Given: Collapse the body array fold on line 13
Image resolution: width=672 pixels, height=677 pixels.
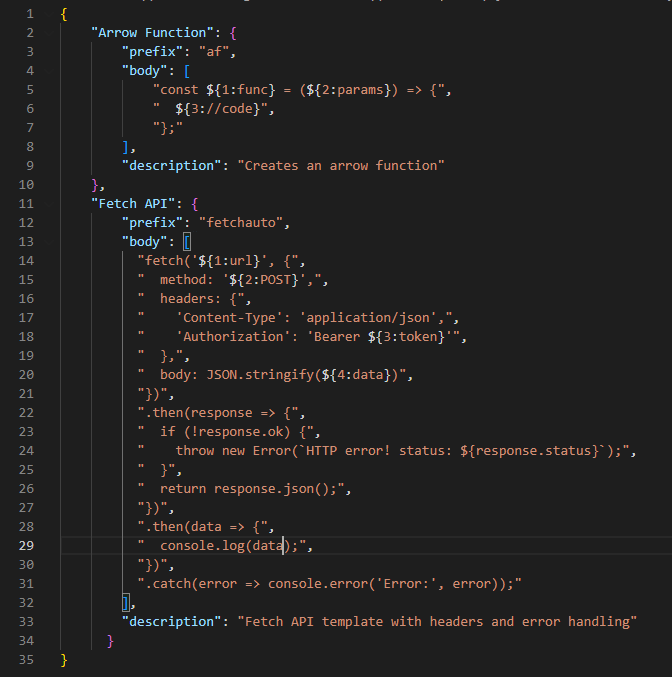Looking at the screenshot, I should pyautogui.click(x=48, y=242).
